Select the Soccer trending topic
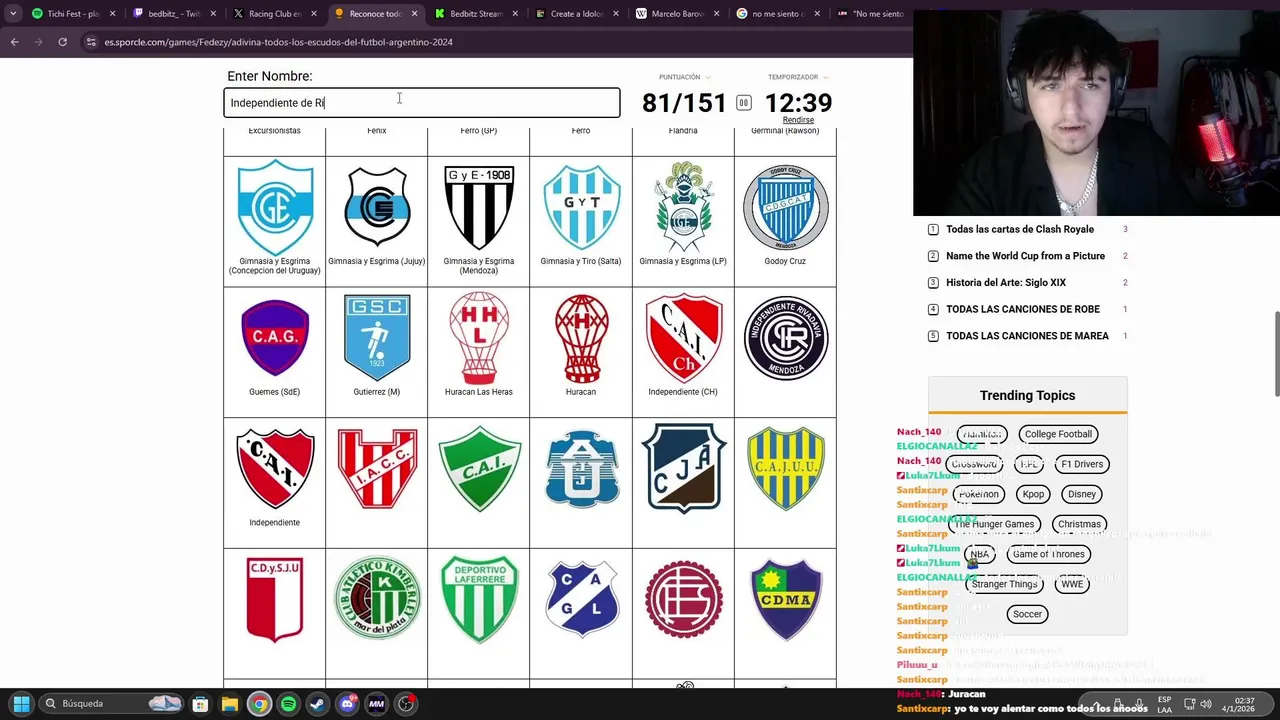The image size is (1280, 720). [x=1027, y=614]
